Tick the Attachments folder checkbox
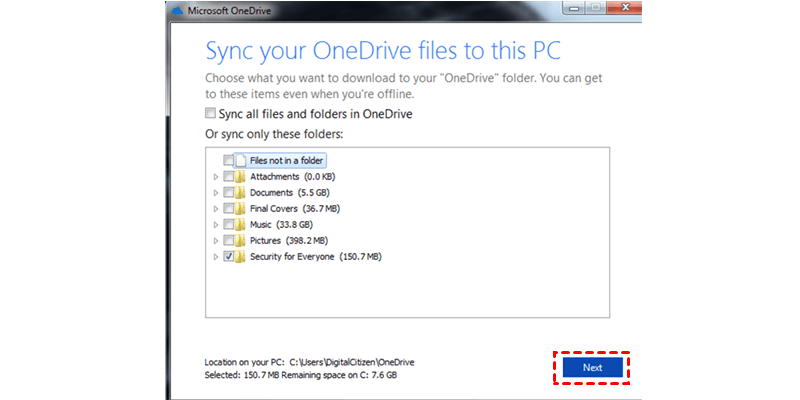 click(229, 177)
